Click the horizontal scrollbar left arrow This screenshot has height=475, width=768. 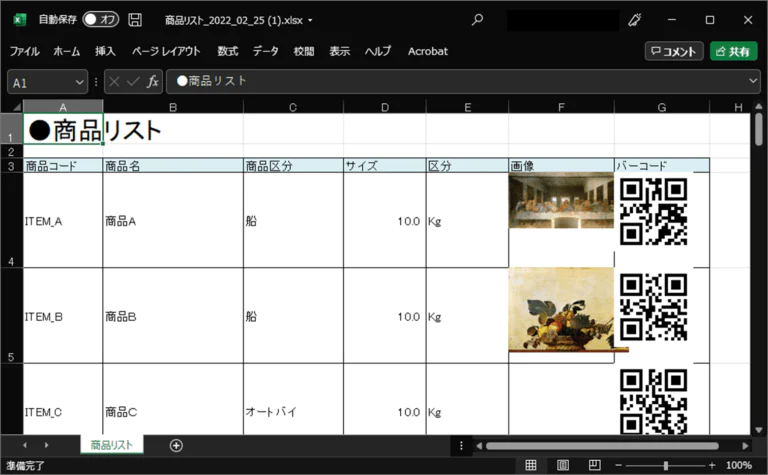pos(479,446)
